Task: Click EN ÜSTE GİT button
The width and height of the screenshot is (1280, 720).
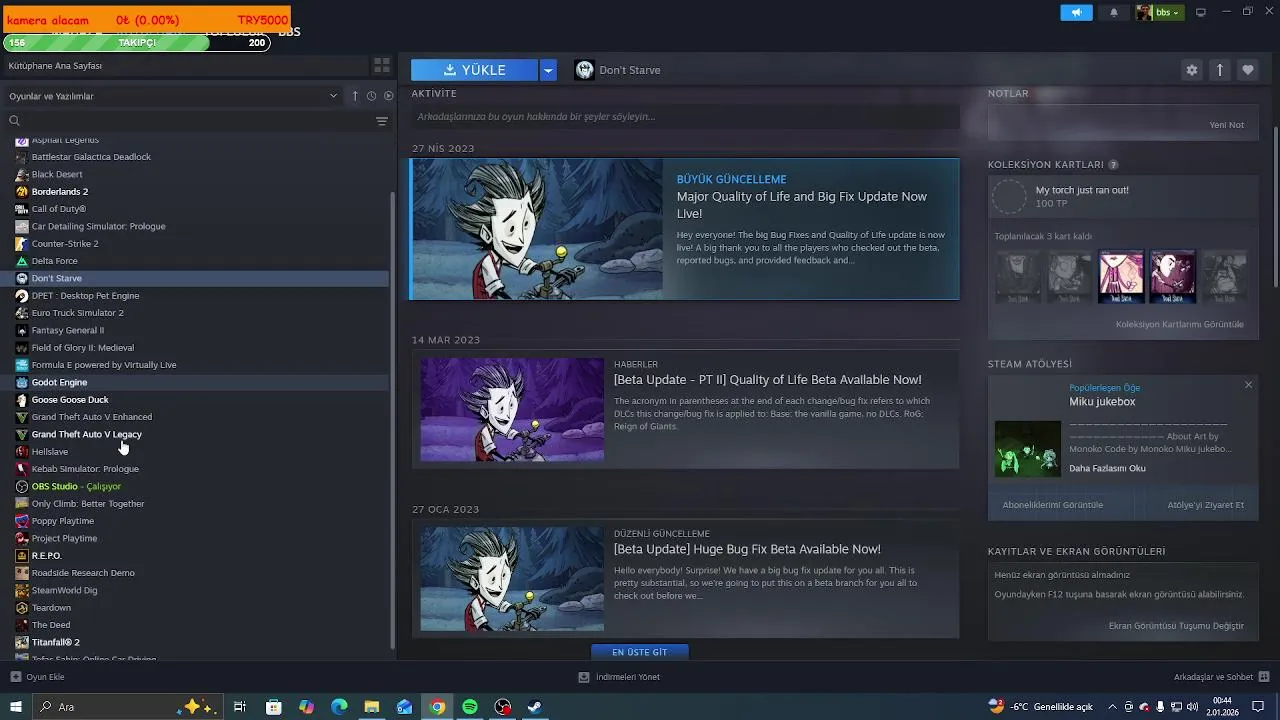Action: coord(640,652)
